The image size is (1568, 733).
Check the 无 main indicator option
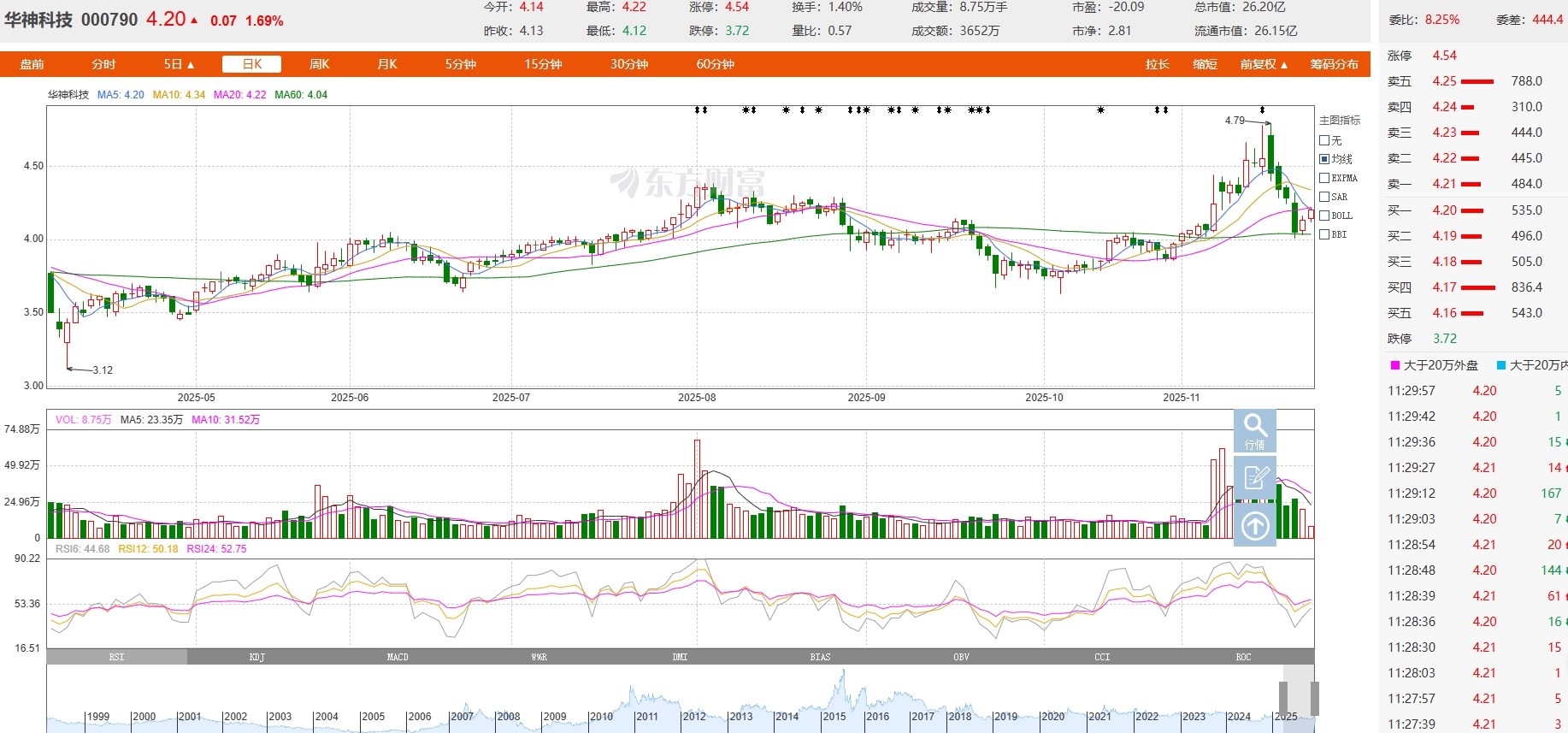coord(1324,140)
